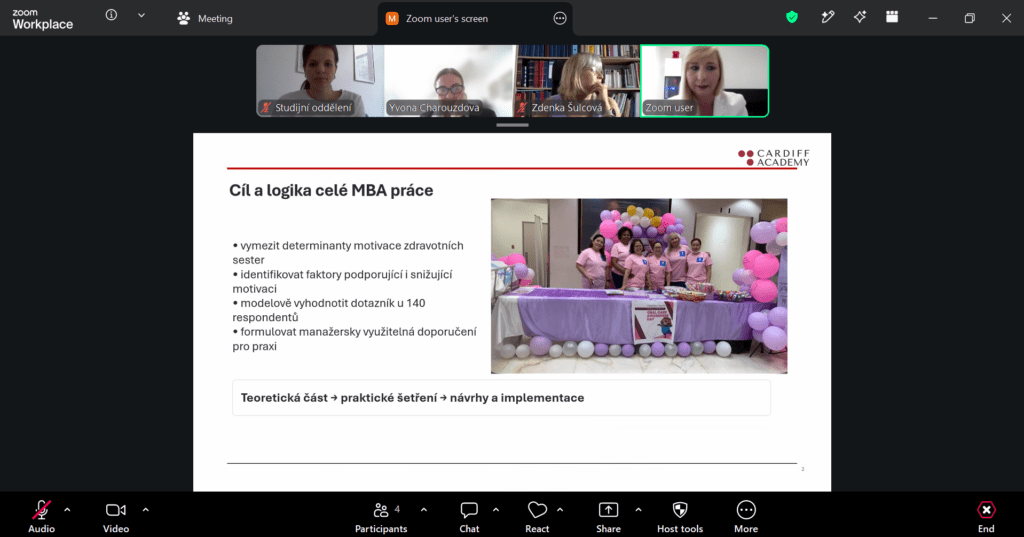Image resolution: width=1024 pixels, height=537 pixels.
Task: Expand participants options arrow
Action: click(424, 510)
